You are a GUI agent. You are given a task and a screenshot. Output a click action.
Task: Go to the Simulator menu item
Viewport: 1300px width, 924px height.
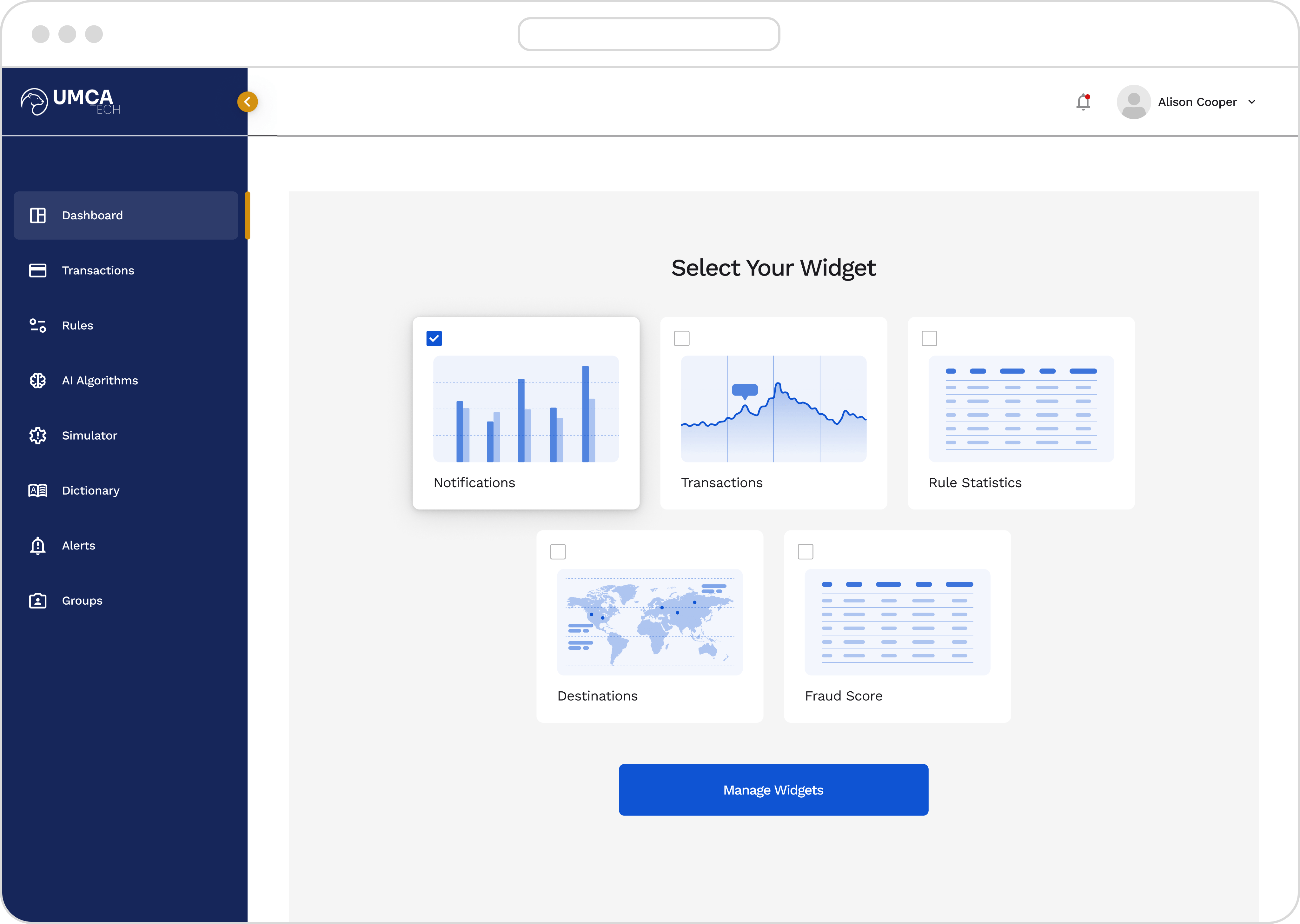[89, 436]
